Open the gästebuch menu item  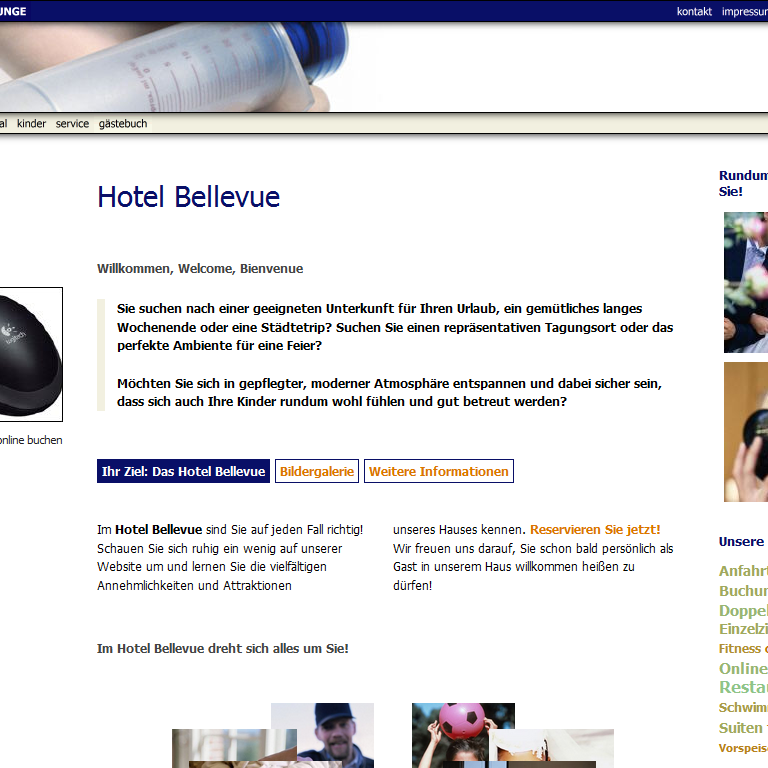click(x=123, y=123)
